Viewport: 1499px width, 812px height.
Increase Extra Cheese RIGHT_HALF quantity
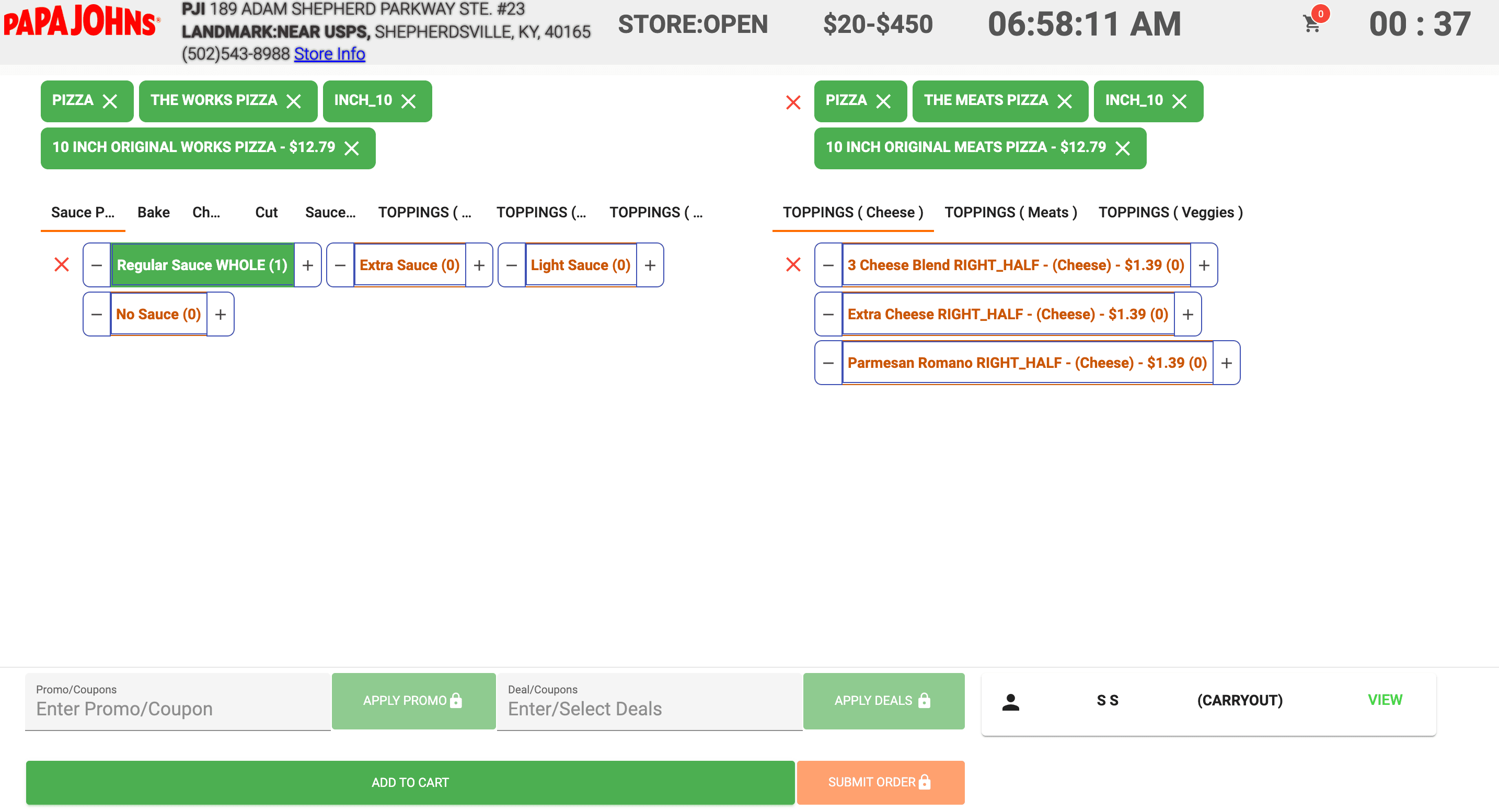point(1187,315)
